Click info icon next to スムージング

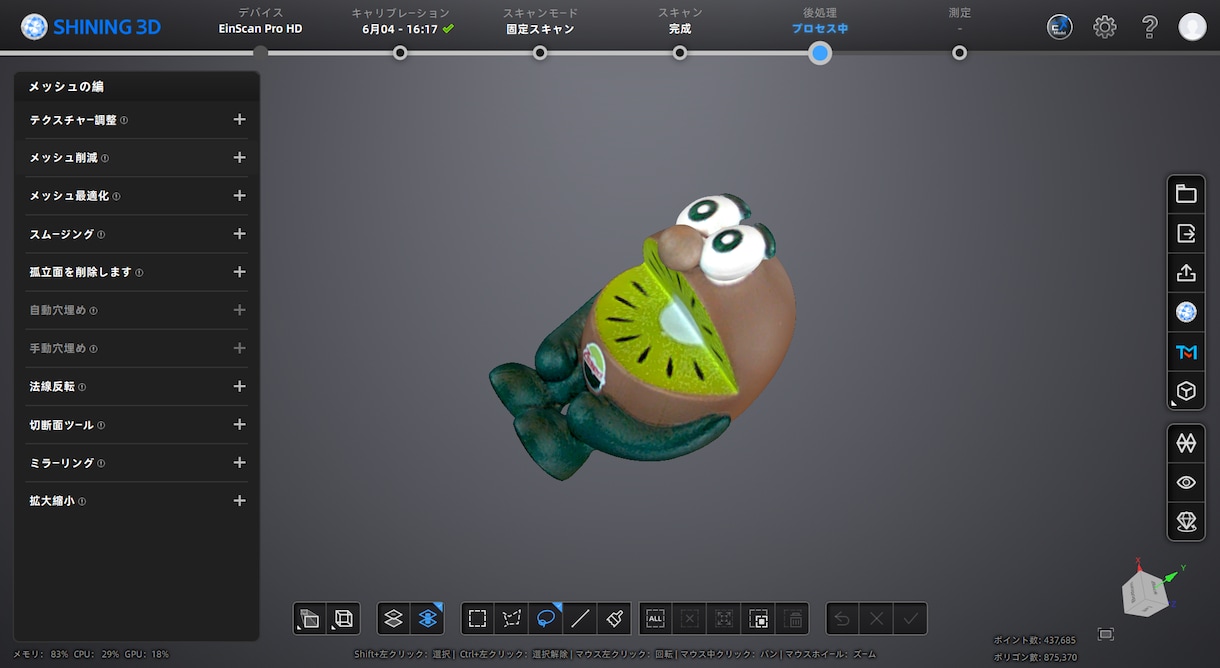click(x=101, y=234)
